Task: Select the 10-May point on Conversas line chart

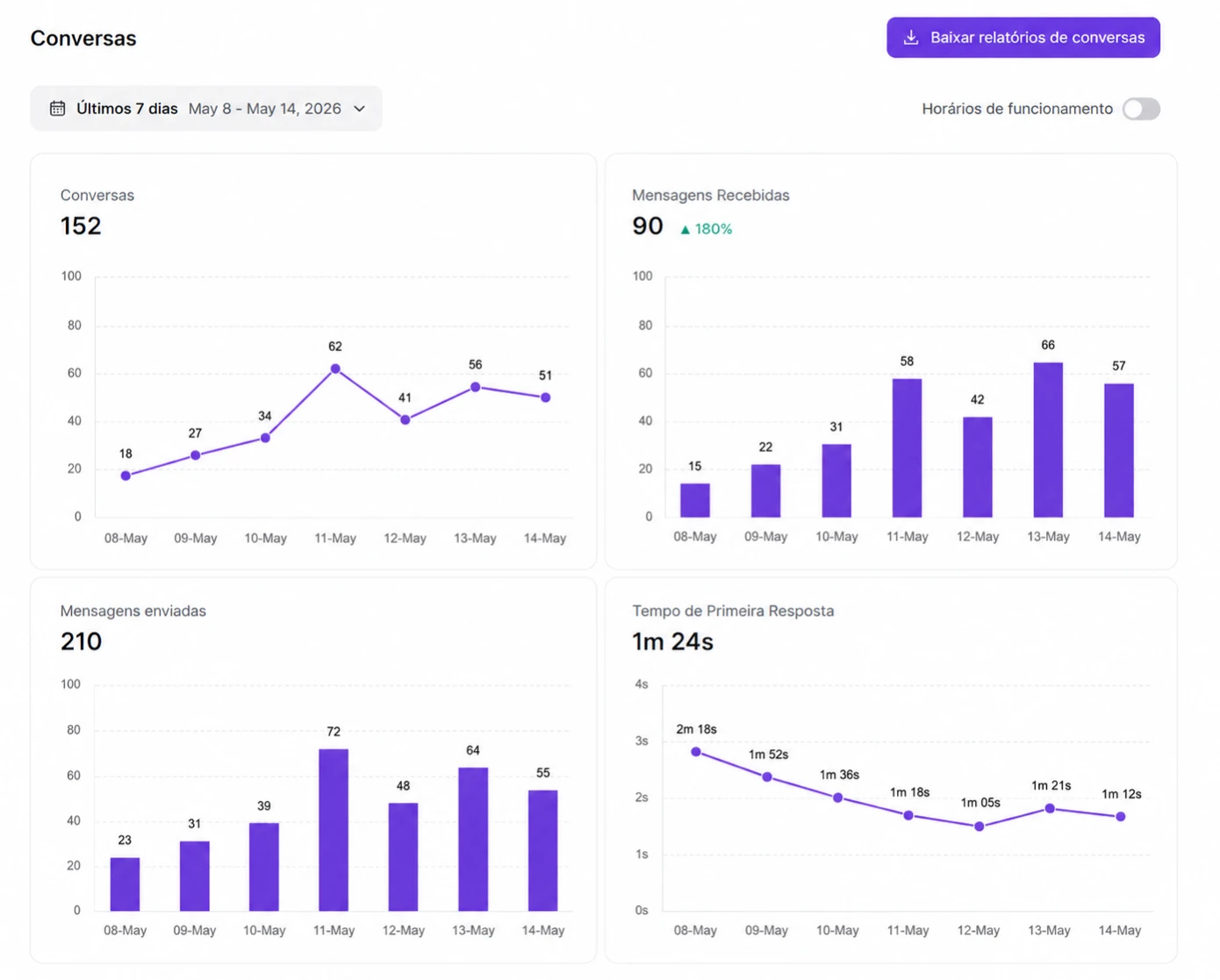Action: (x=265, y=438)
